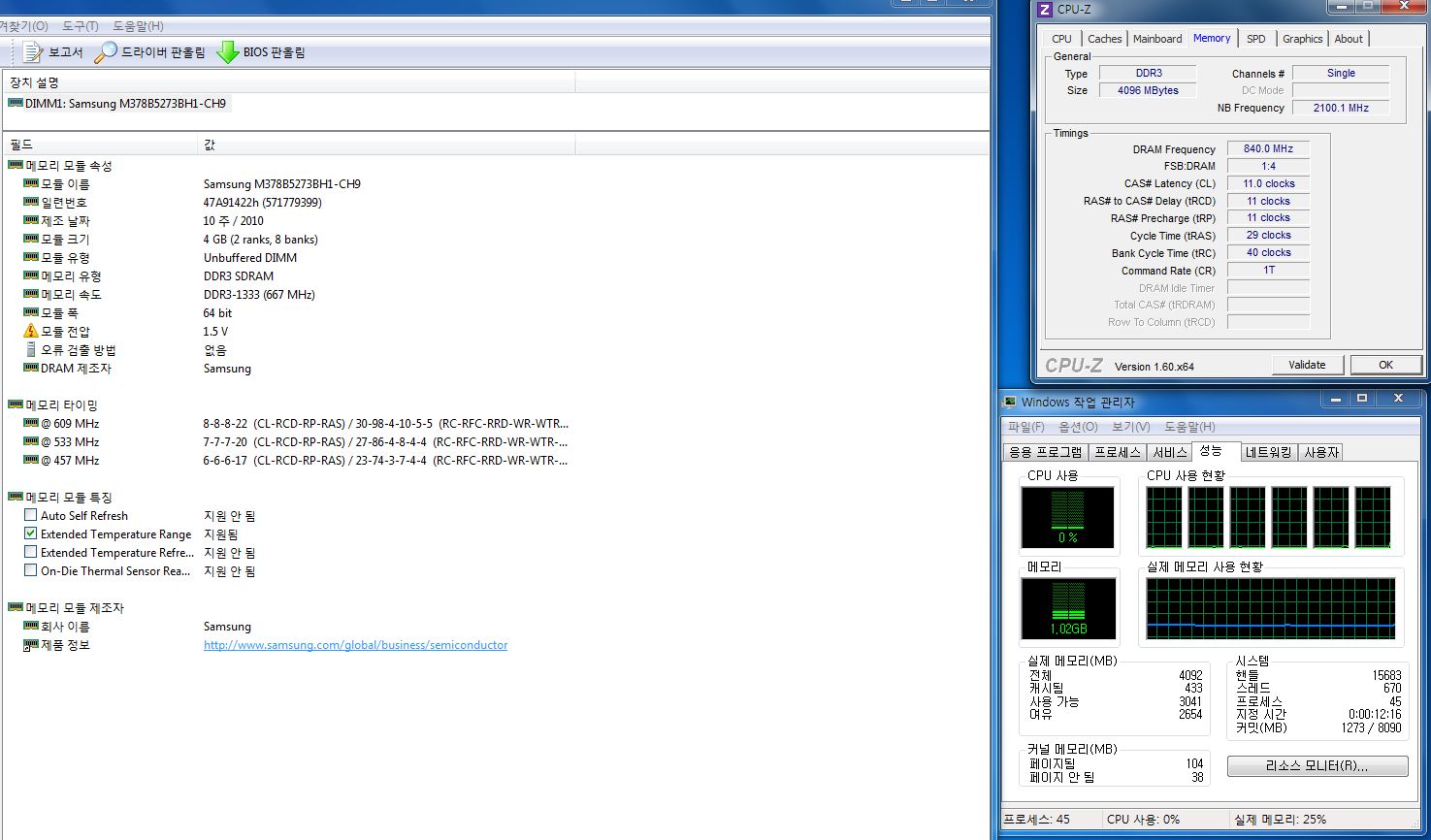This screenshot has height=840, width=1431.
Task: Click the DRAM Frequency 840.0 MHz field
Action: click(x=1268, y=148)
